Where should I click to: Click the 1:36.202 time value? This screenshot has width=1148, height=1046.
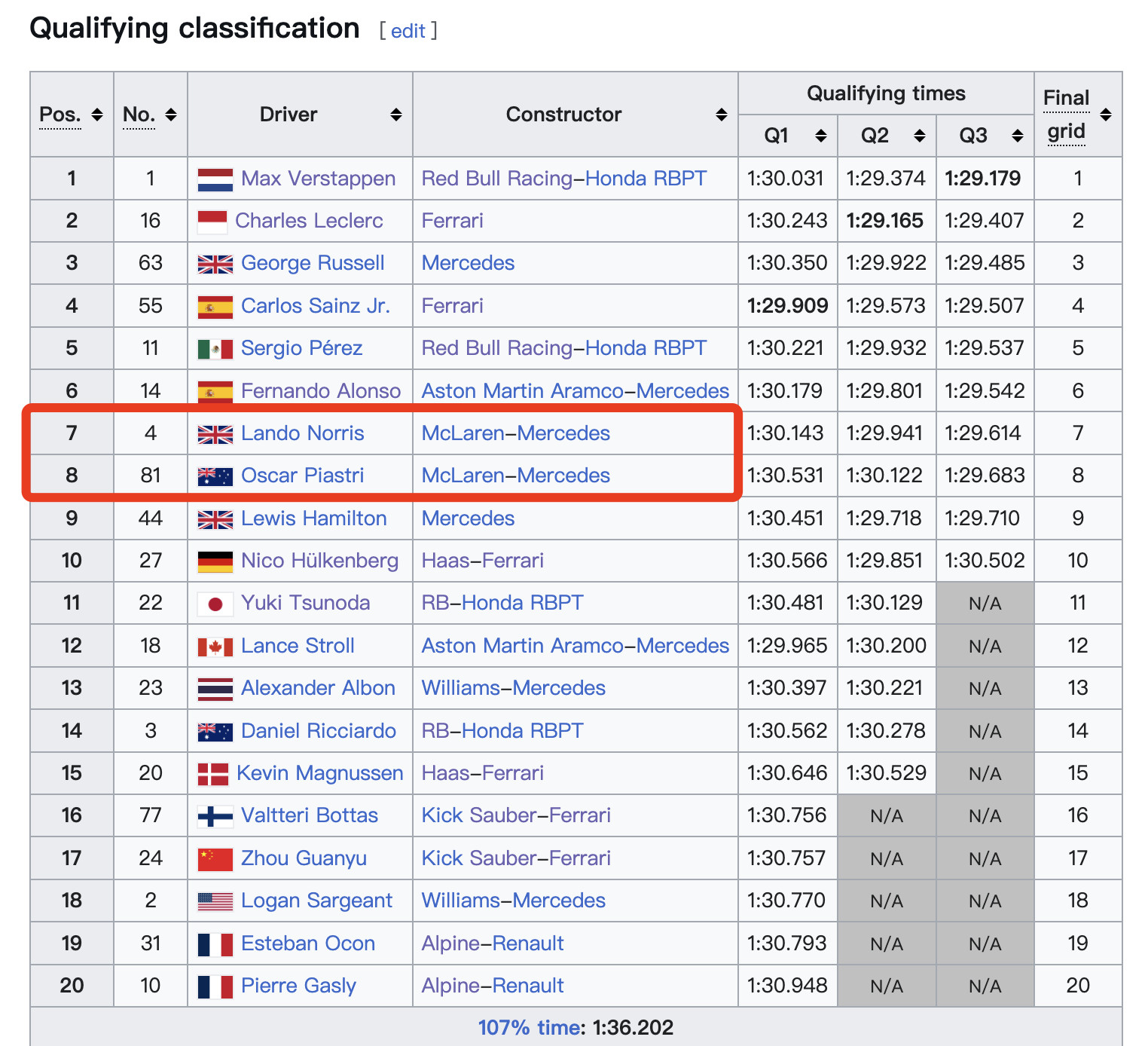[x=633, y=1027]
